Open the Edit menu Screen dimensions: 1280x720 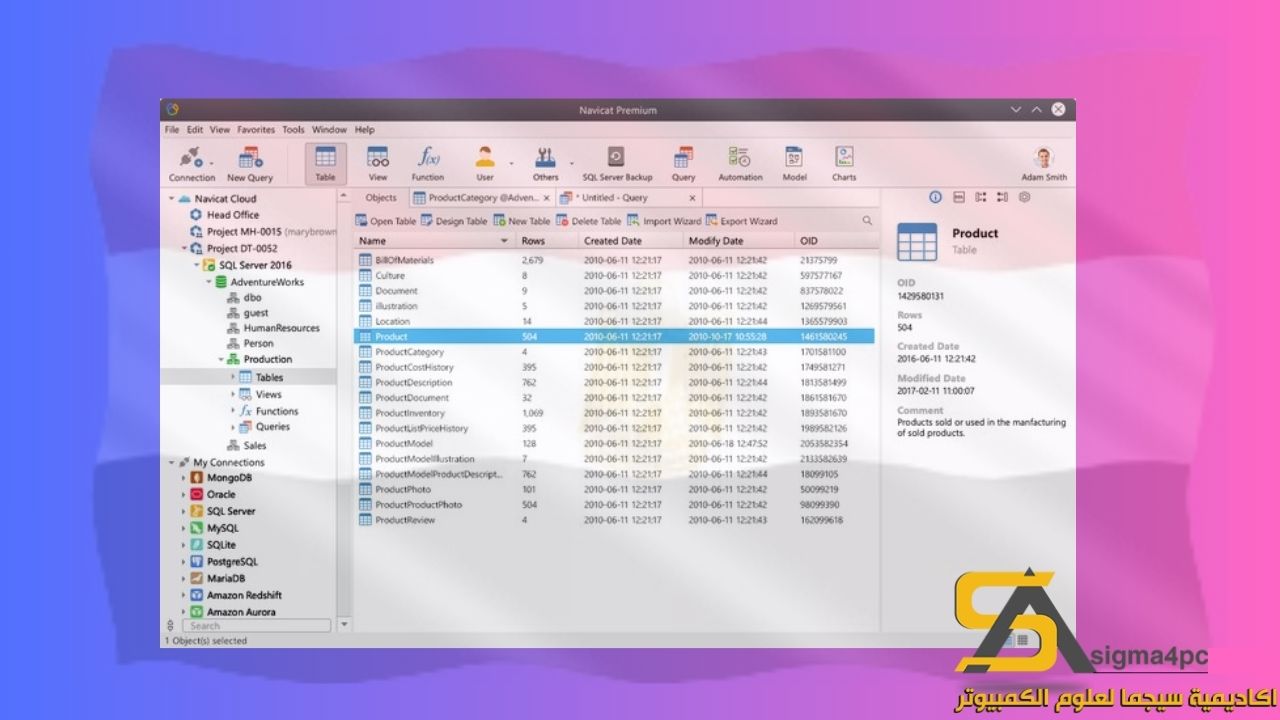point(195,130)
